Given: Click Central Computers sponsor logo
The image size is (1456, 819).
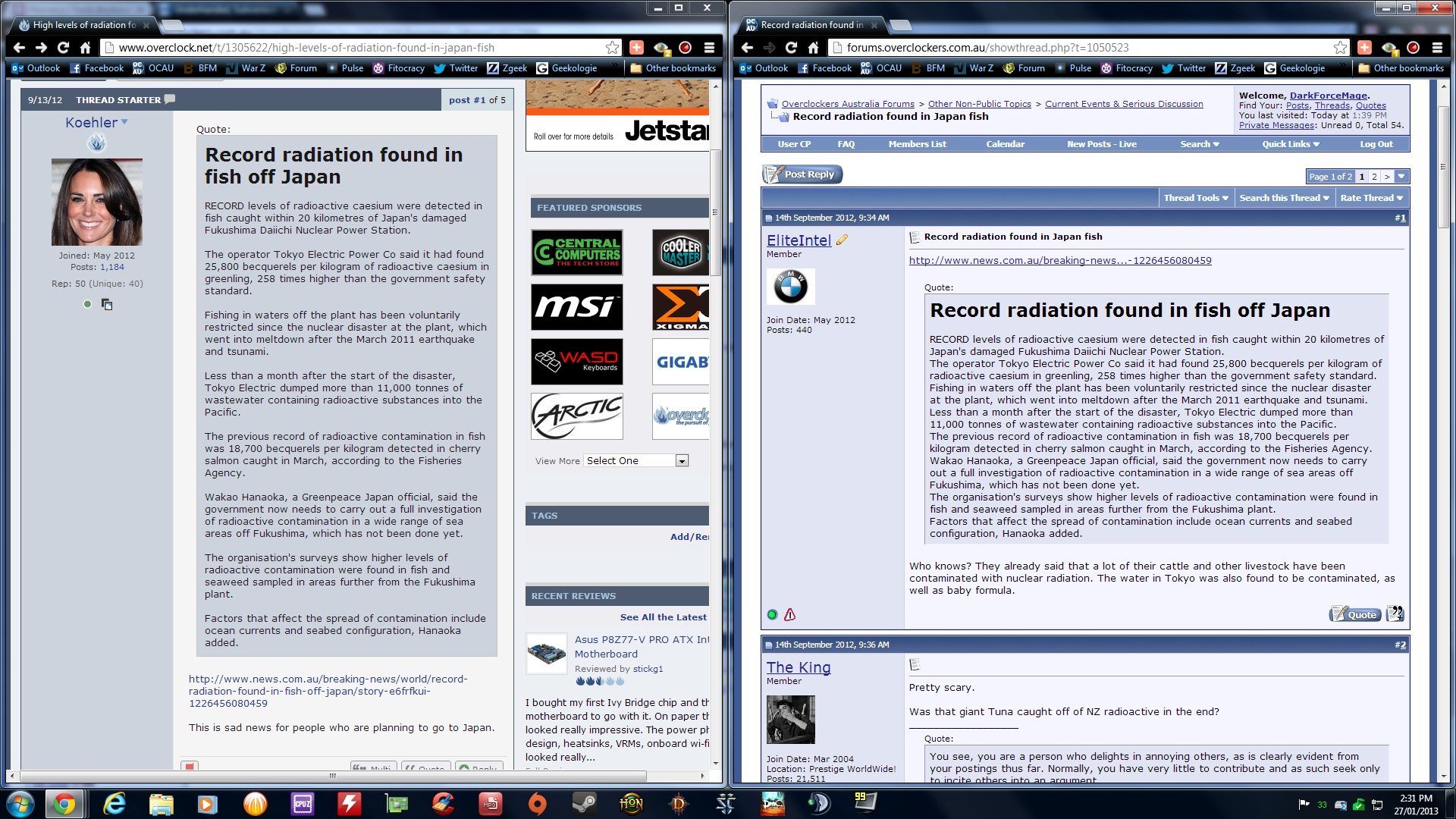Looking at the screenshot, I should [576, 253].
